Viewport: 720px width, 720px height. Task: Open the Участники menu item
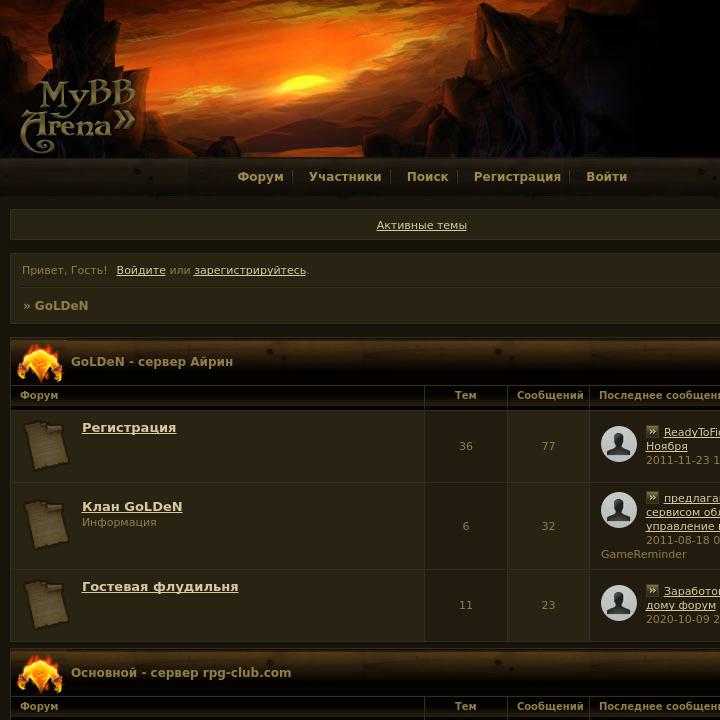click(345, 177)
